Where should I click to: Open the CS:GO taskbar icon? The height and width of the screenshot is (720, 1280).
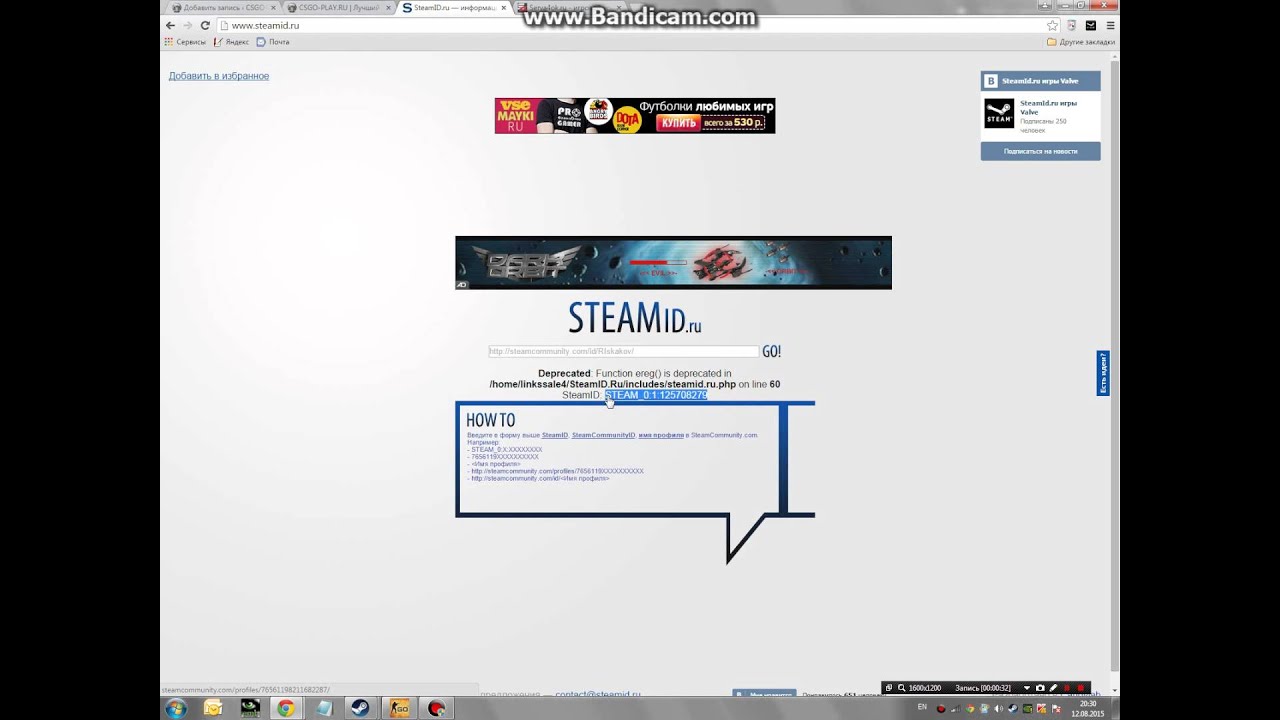[398, 708]
